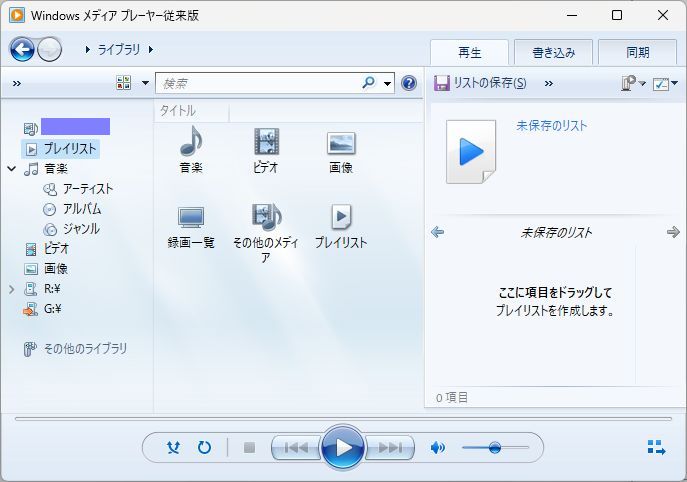Open the その他のメディア icon in library
687x482 pixels.
click(x=266, y=217)
